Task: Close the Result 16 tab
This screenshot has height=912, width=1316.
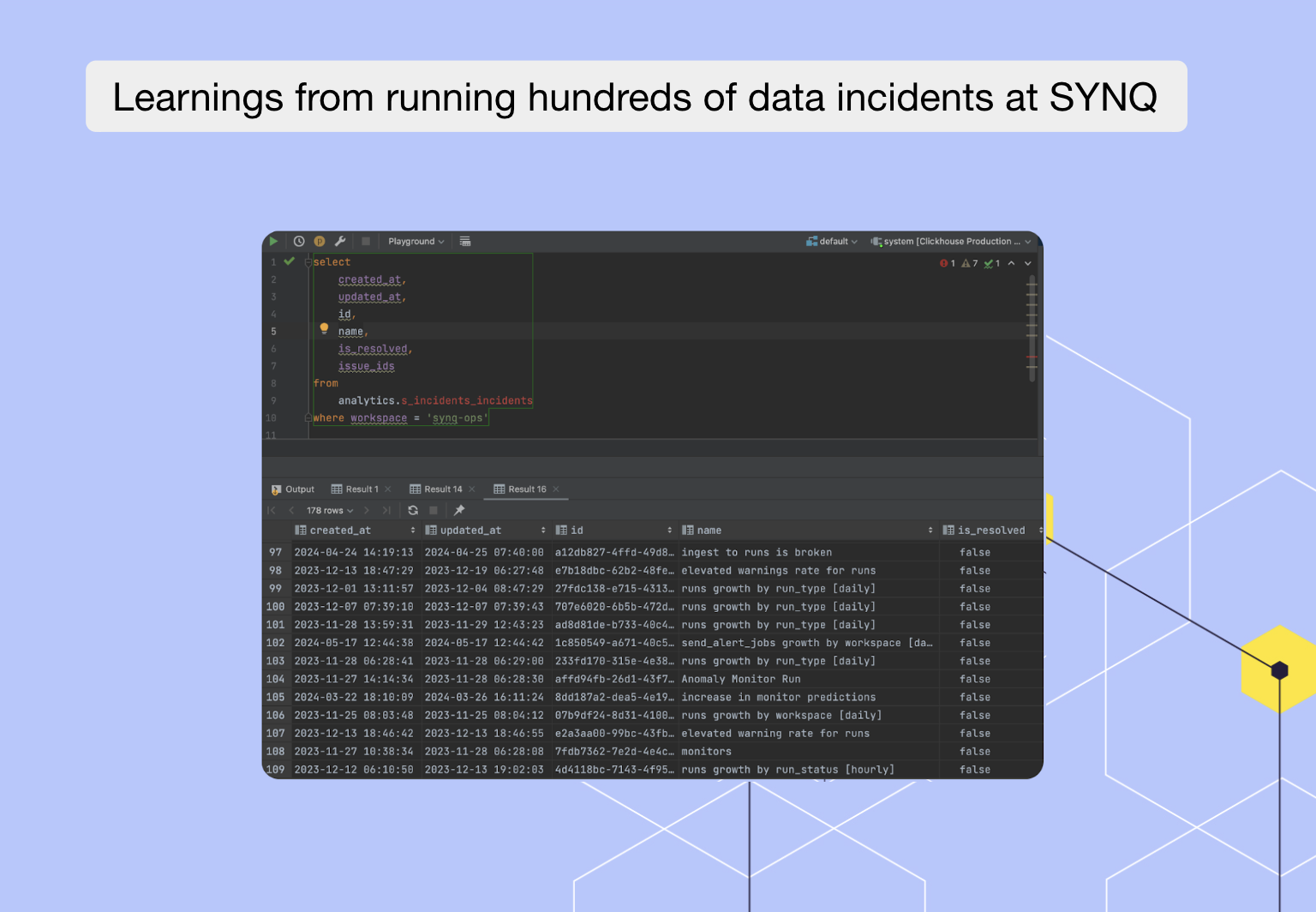Action: [x=556, y=489]
